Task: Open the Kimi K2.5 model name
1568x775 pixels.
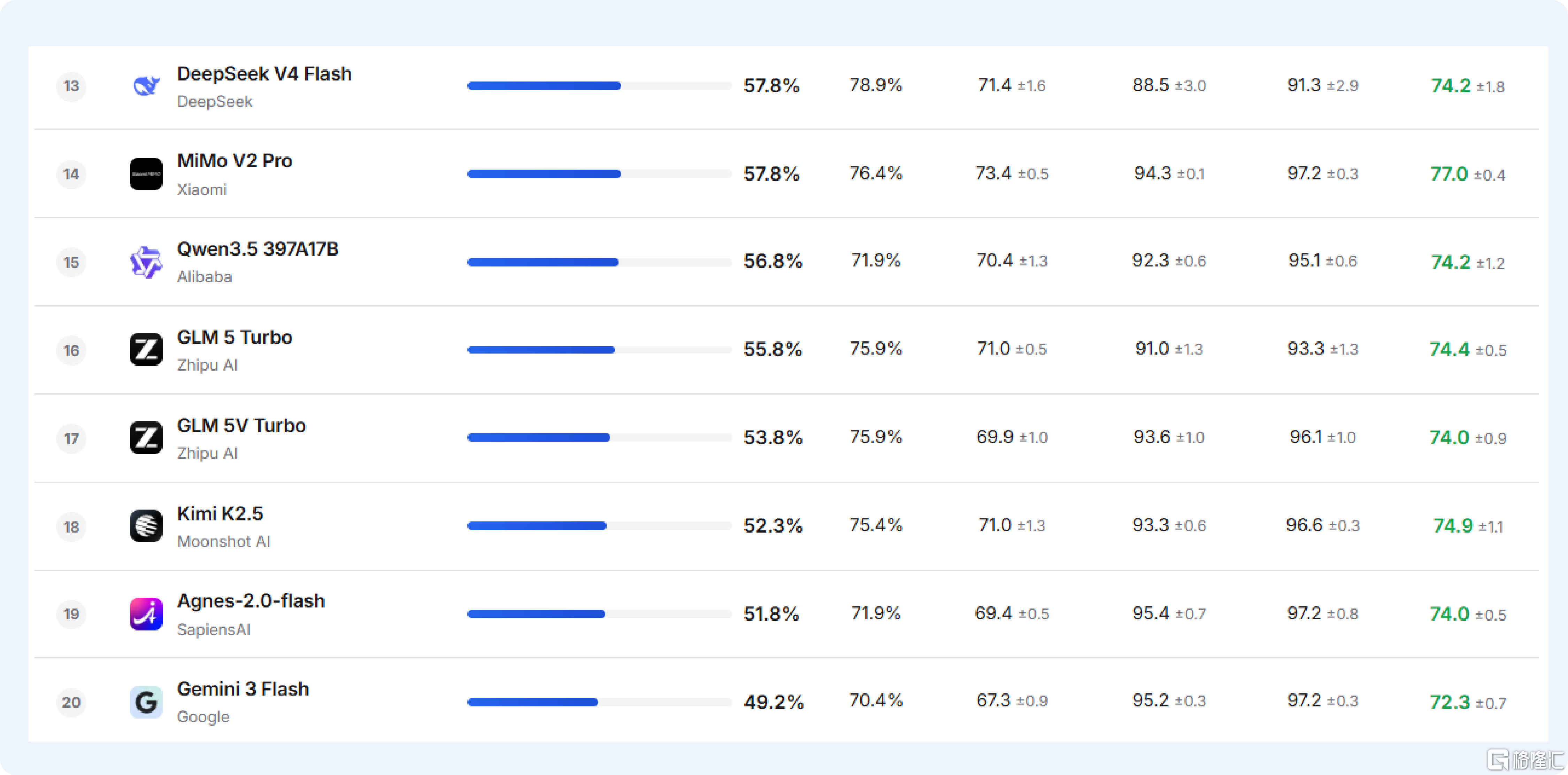Action: point(220,513)
